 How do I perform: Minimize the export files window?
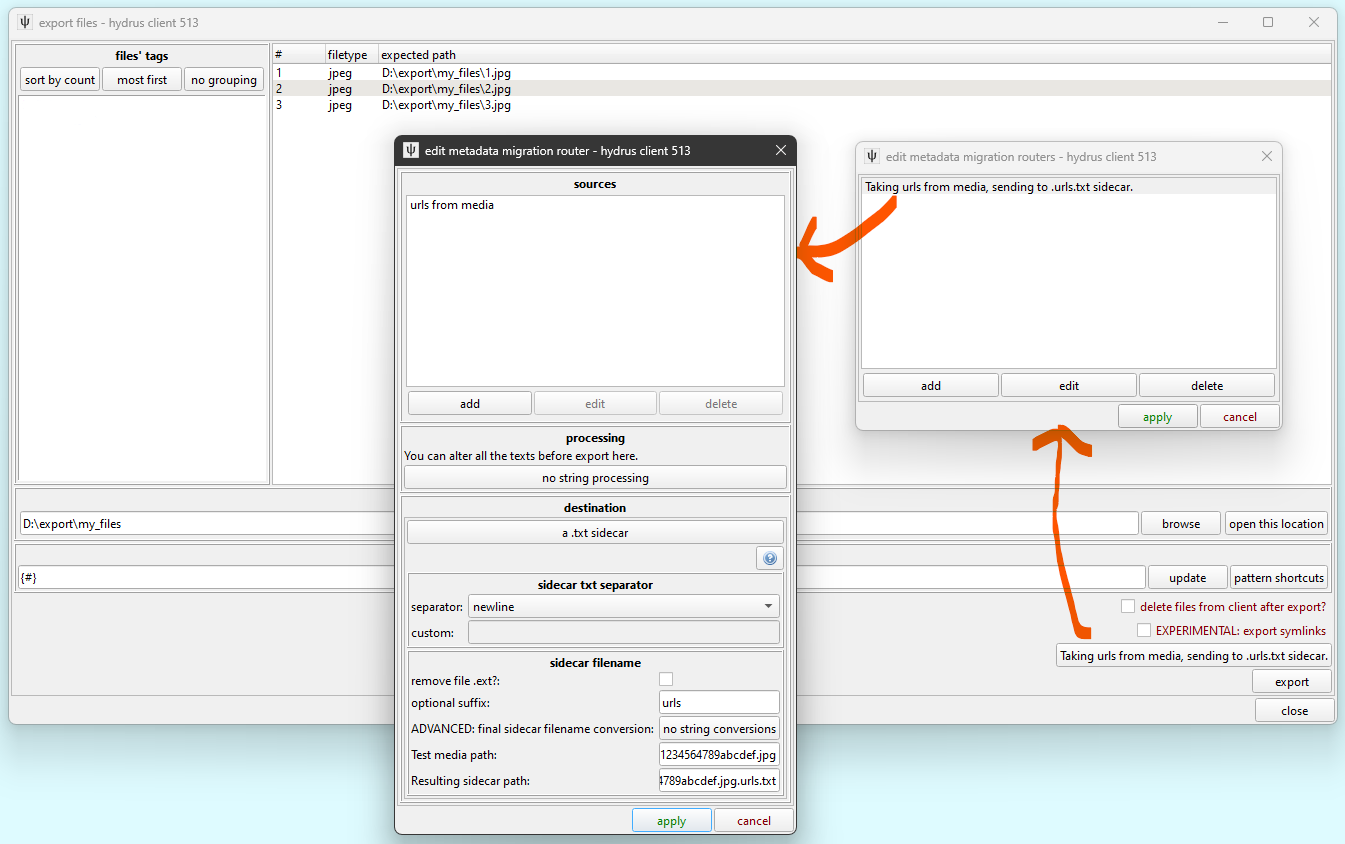[1222, 22]
